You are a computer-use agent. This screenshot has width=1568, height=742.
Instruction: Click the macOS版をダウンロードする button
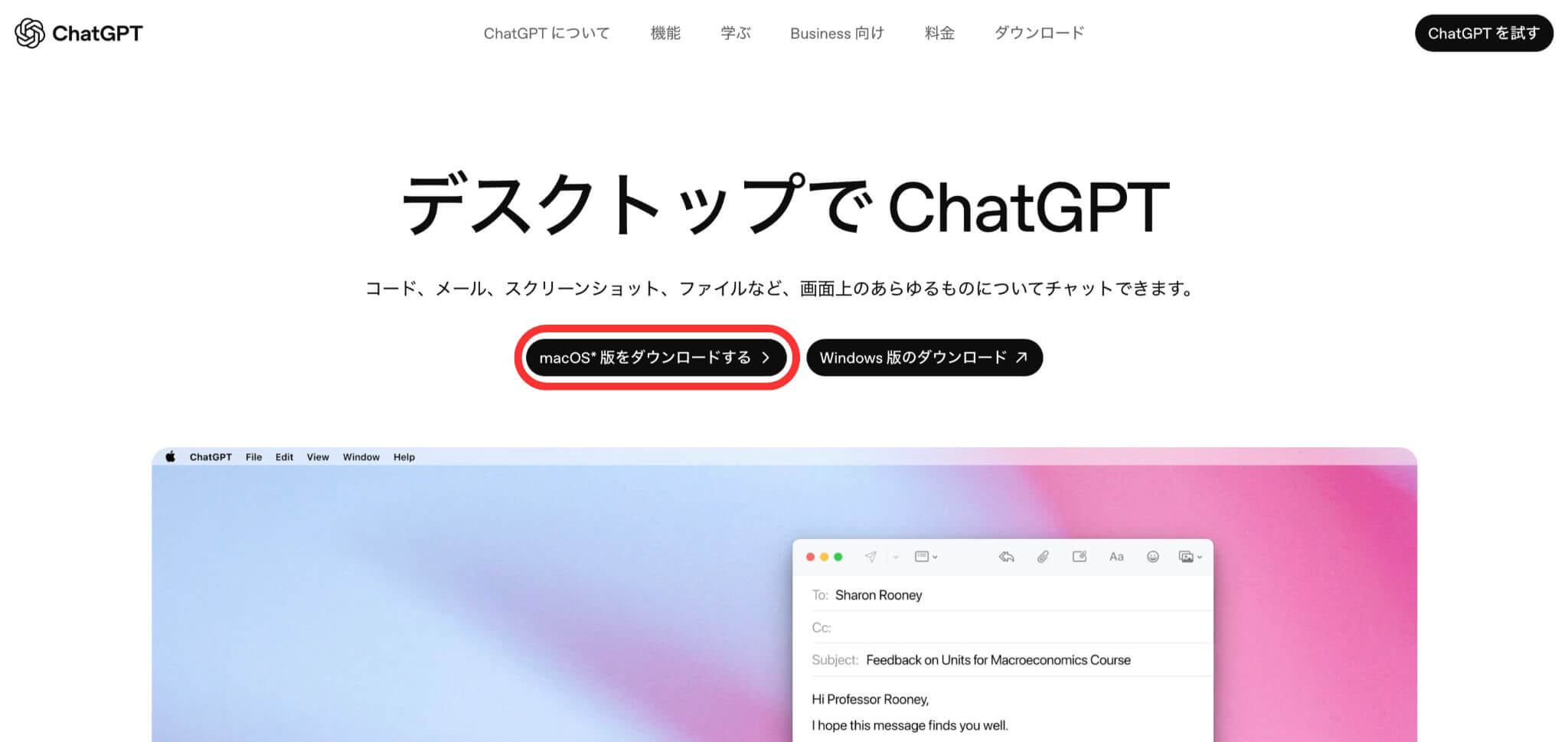click(x=655, y=358)
